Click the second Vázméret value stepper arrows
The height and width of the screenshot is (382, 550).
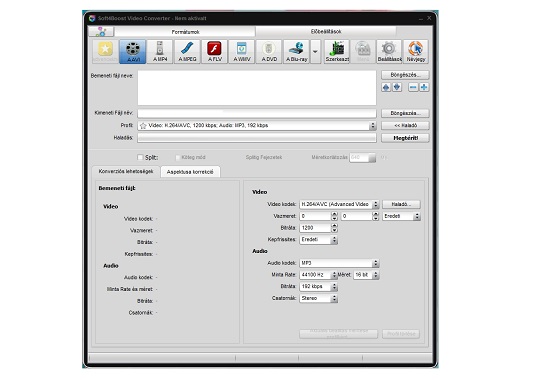pyautogui.click(x=376, y=216)
